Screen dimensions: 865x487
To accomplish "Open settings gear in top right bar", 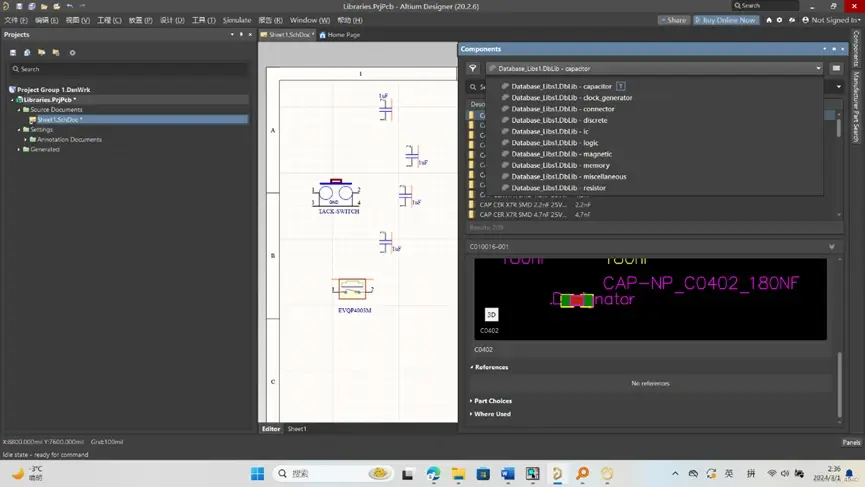I will (x=779, y=20).
